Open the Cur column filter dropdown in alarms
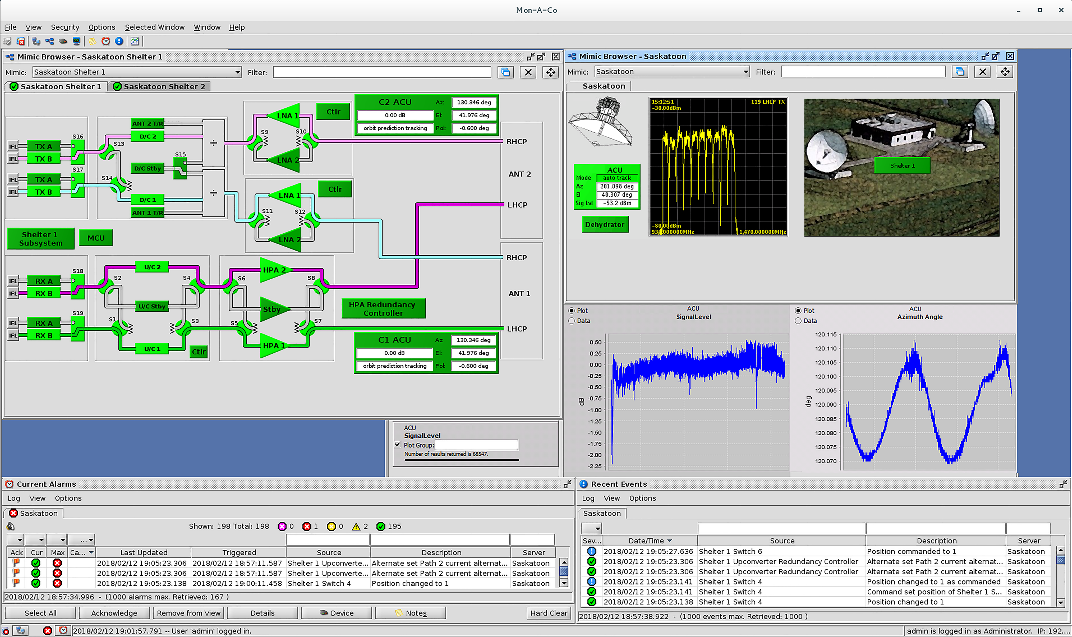This screenshot has width=1072, height=637. point(37,540)
